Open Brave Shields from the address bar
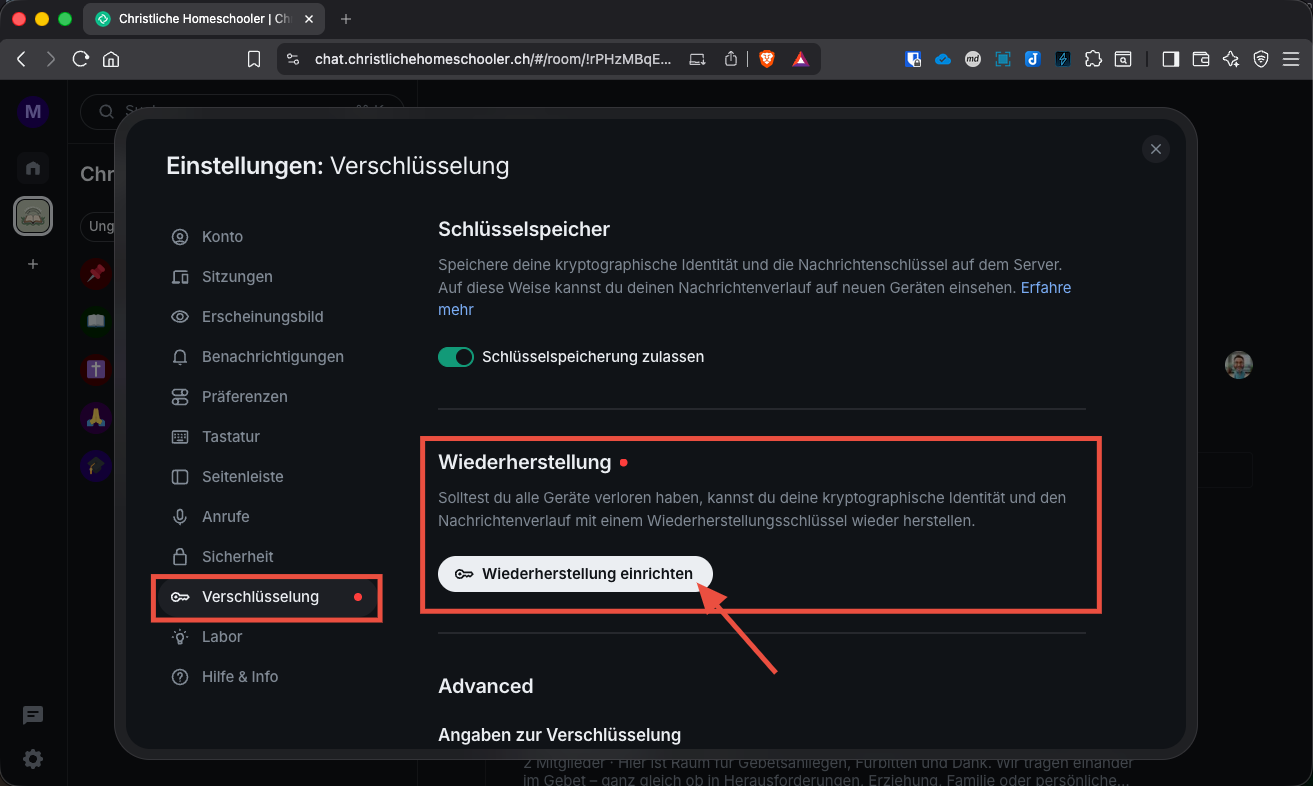This screenshot has height=786, width=1313. click(766, 59)
